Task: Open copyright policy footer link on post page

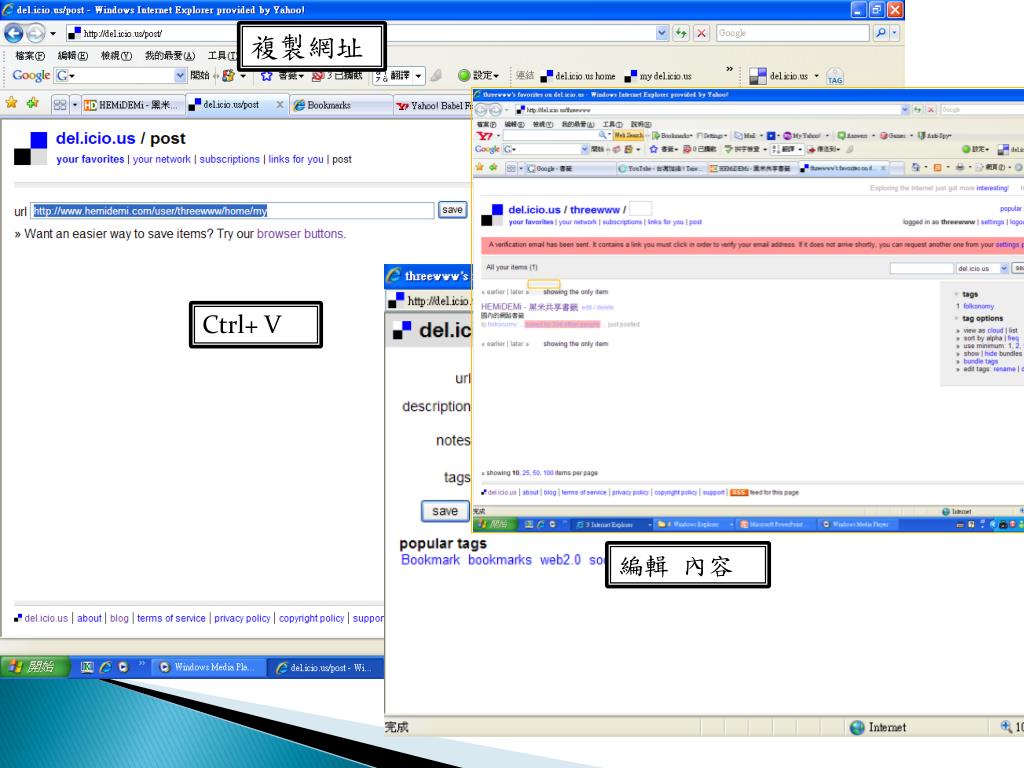Action: [x=312, y=618]
